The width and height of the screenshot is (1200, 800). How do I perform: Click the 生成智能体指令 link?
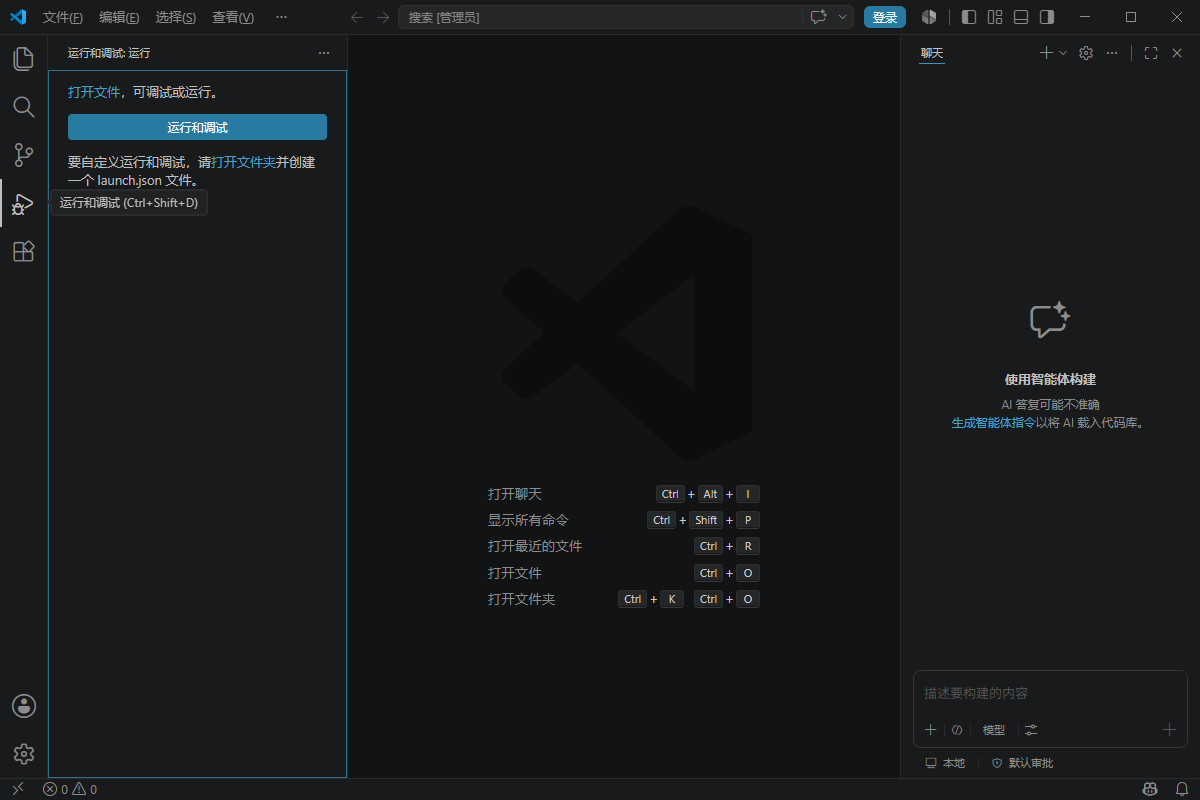click(x=993, y=423)
